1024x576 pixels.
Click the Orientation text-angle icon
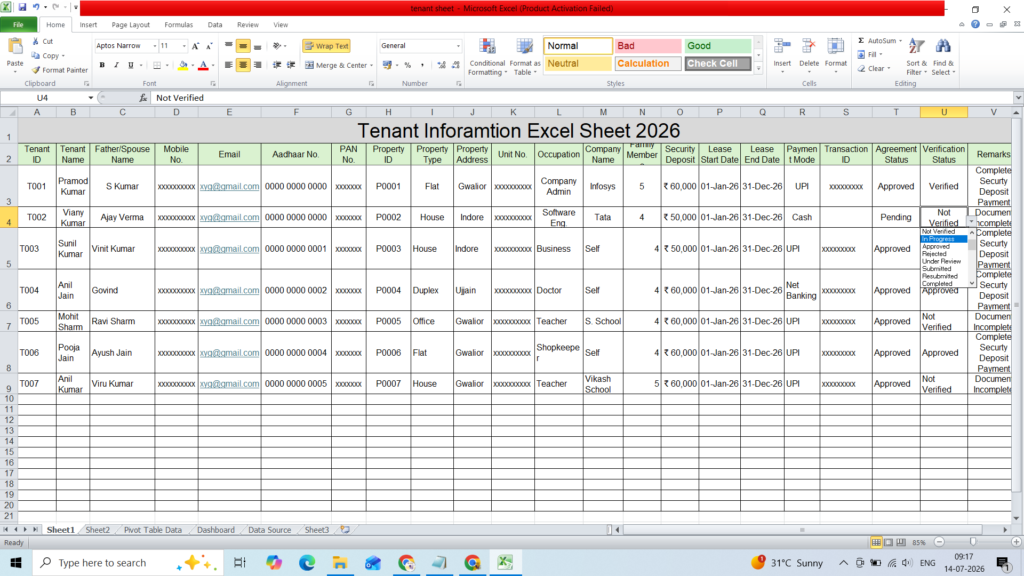click(277, 46)
